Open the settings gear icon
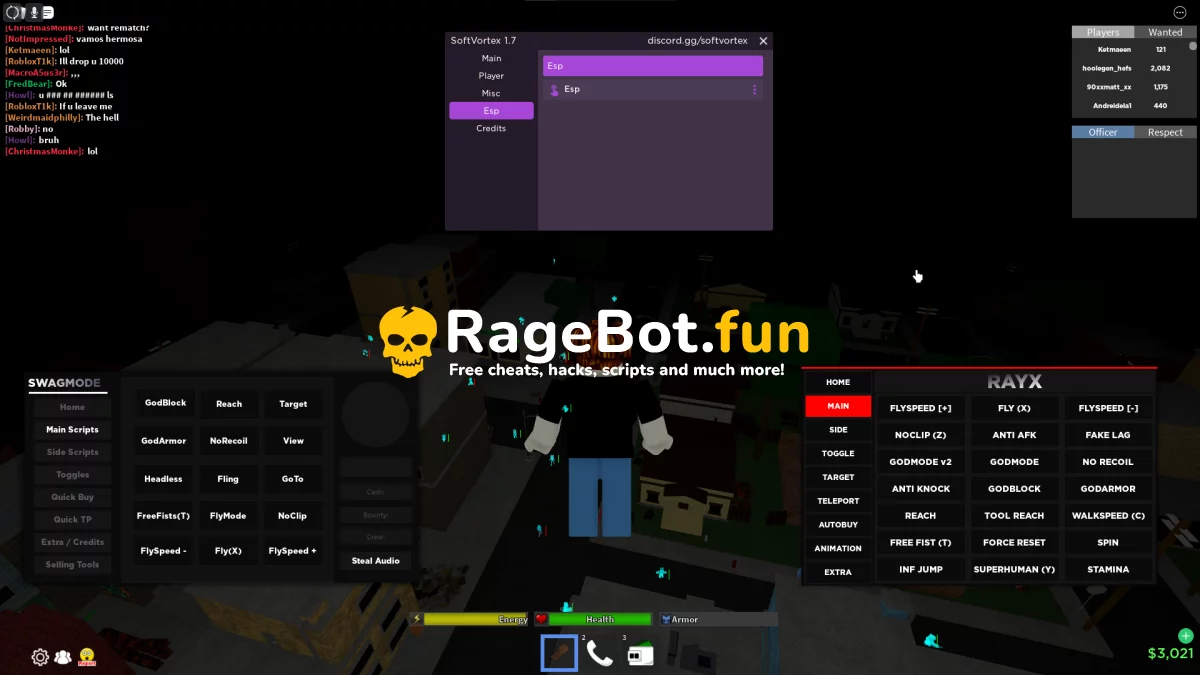The image size is (1200, 675). (40, 657)
